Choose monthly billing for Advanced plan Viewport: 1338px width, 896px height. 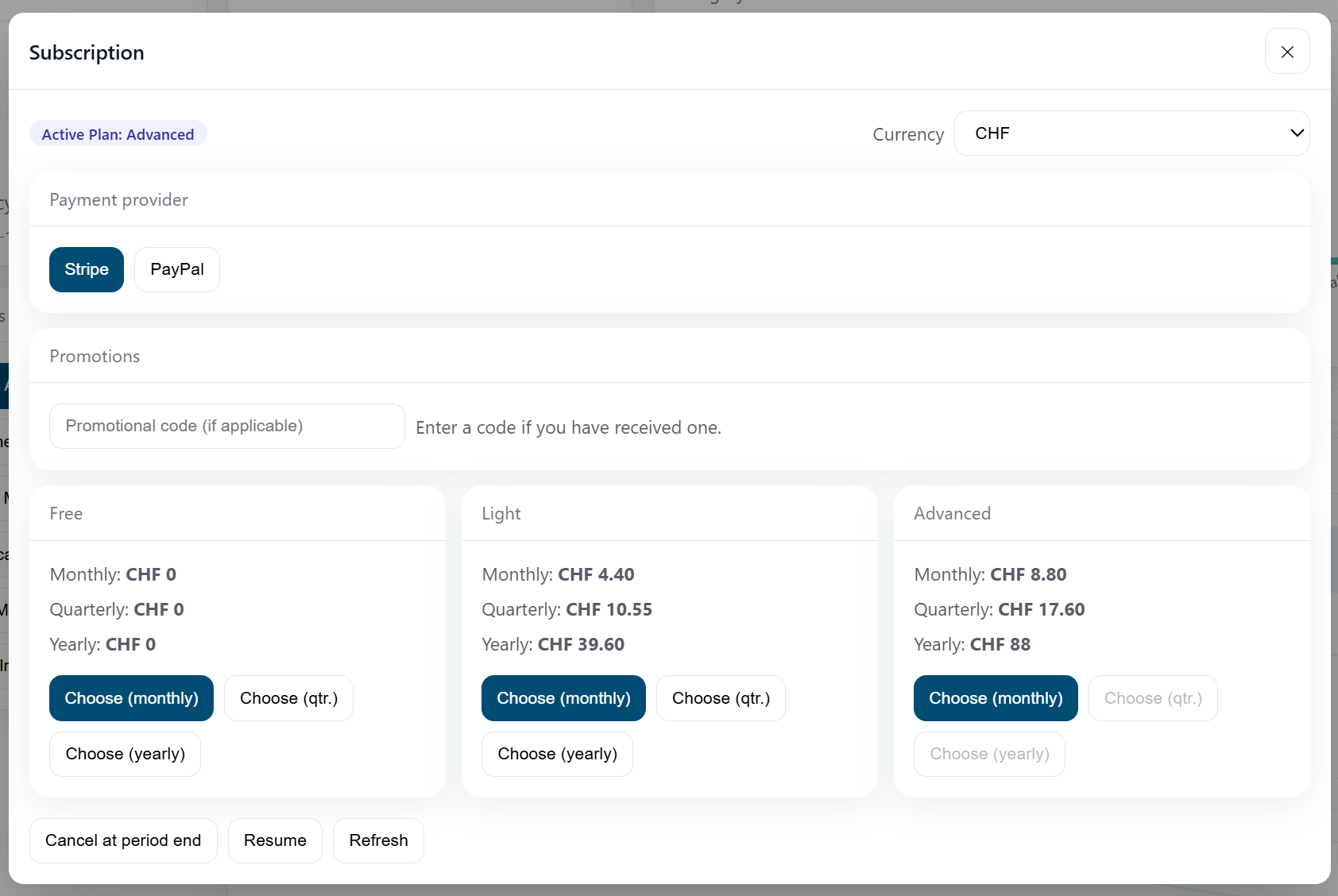(x=995, y=698)
